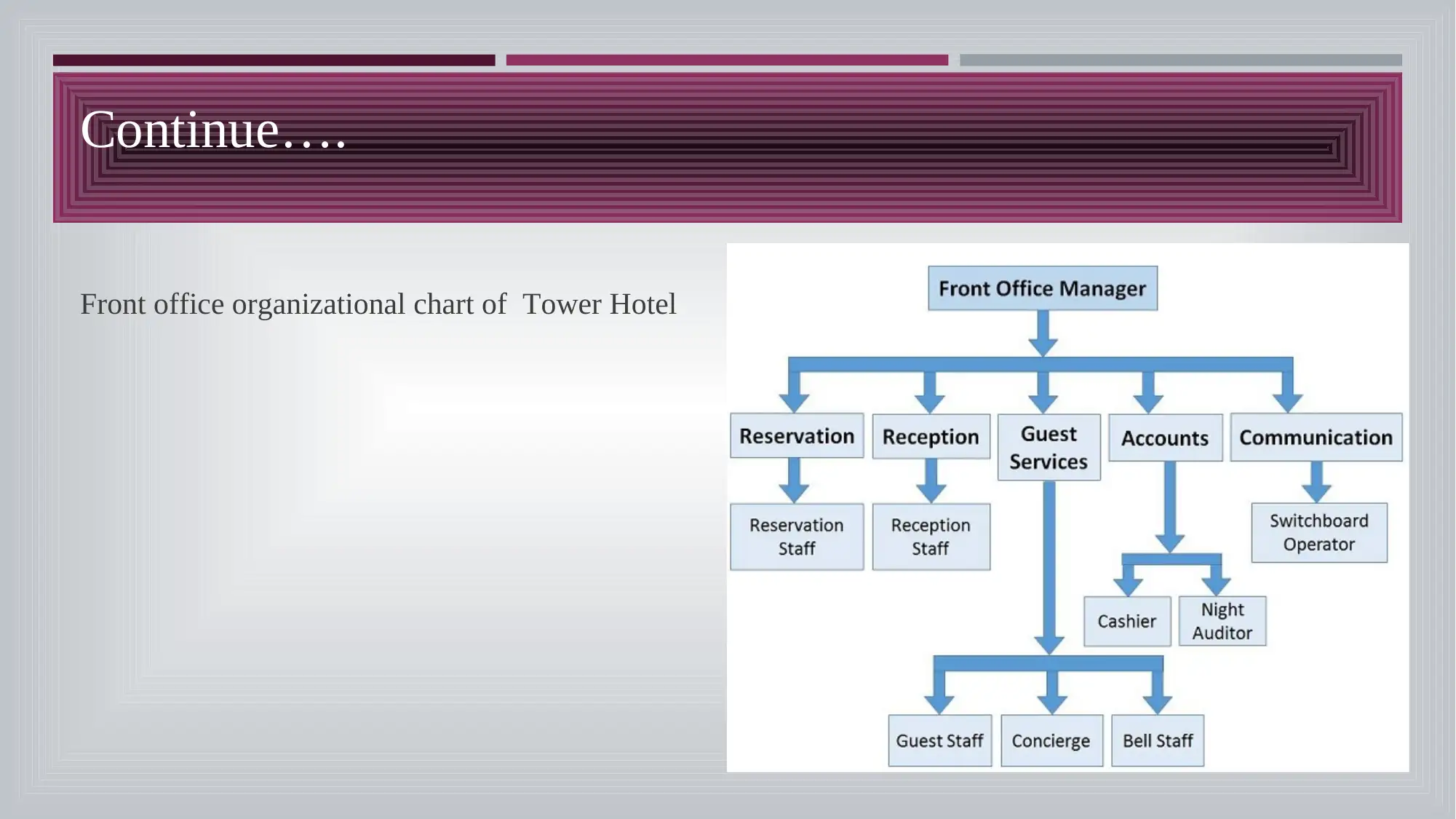Click the Accounts department box
This screenshot has height=819, width=1456.
pyautogui.click(x=1162, y=437)
